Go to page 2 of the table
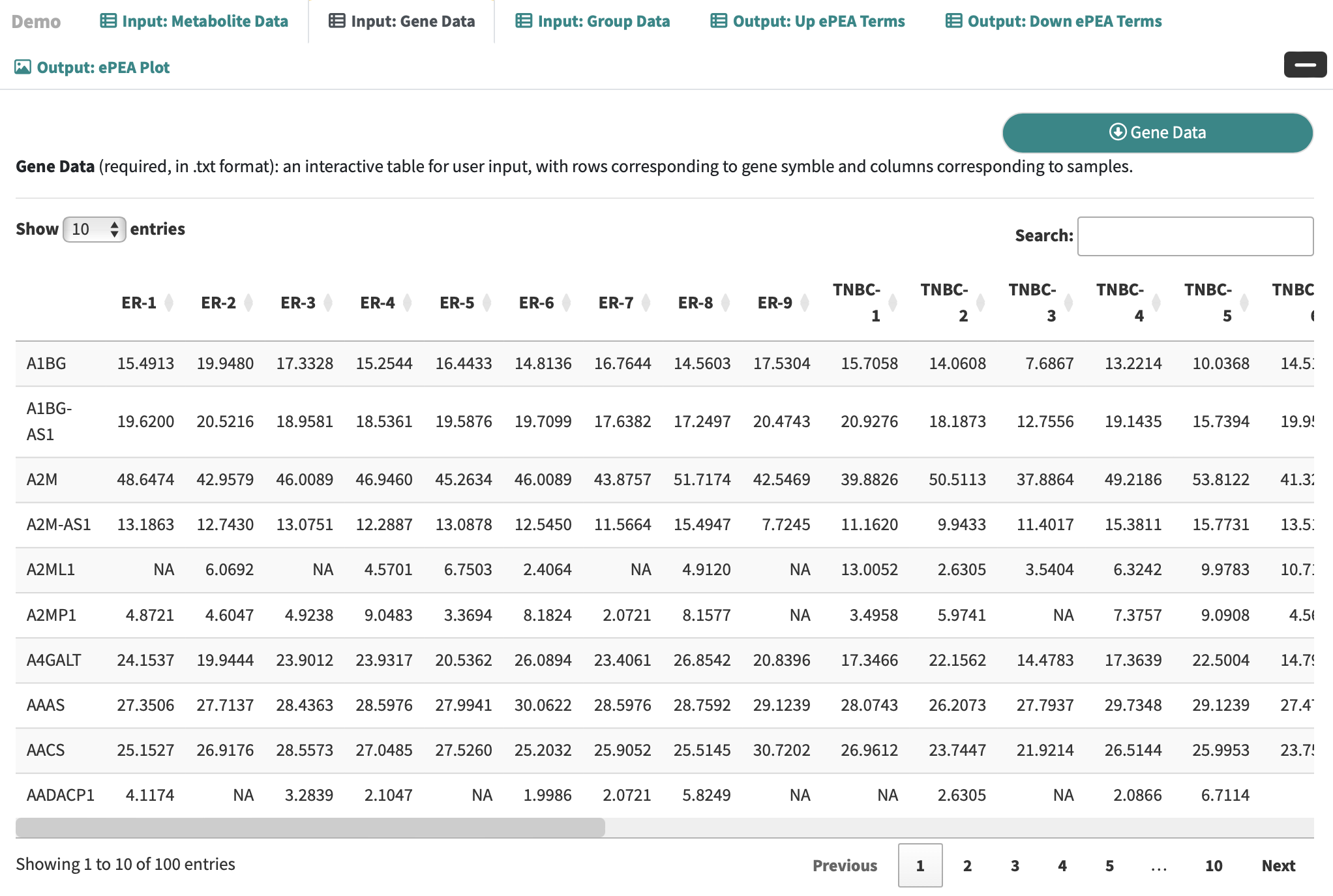The height and width of the screenshot is (896, 1333). coord(967,865)
